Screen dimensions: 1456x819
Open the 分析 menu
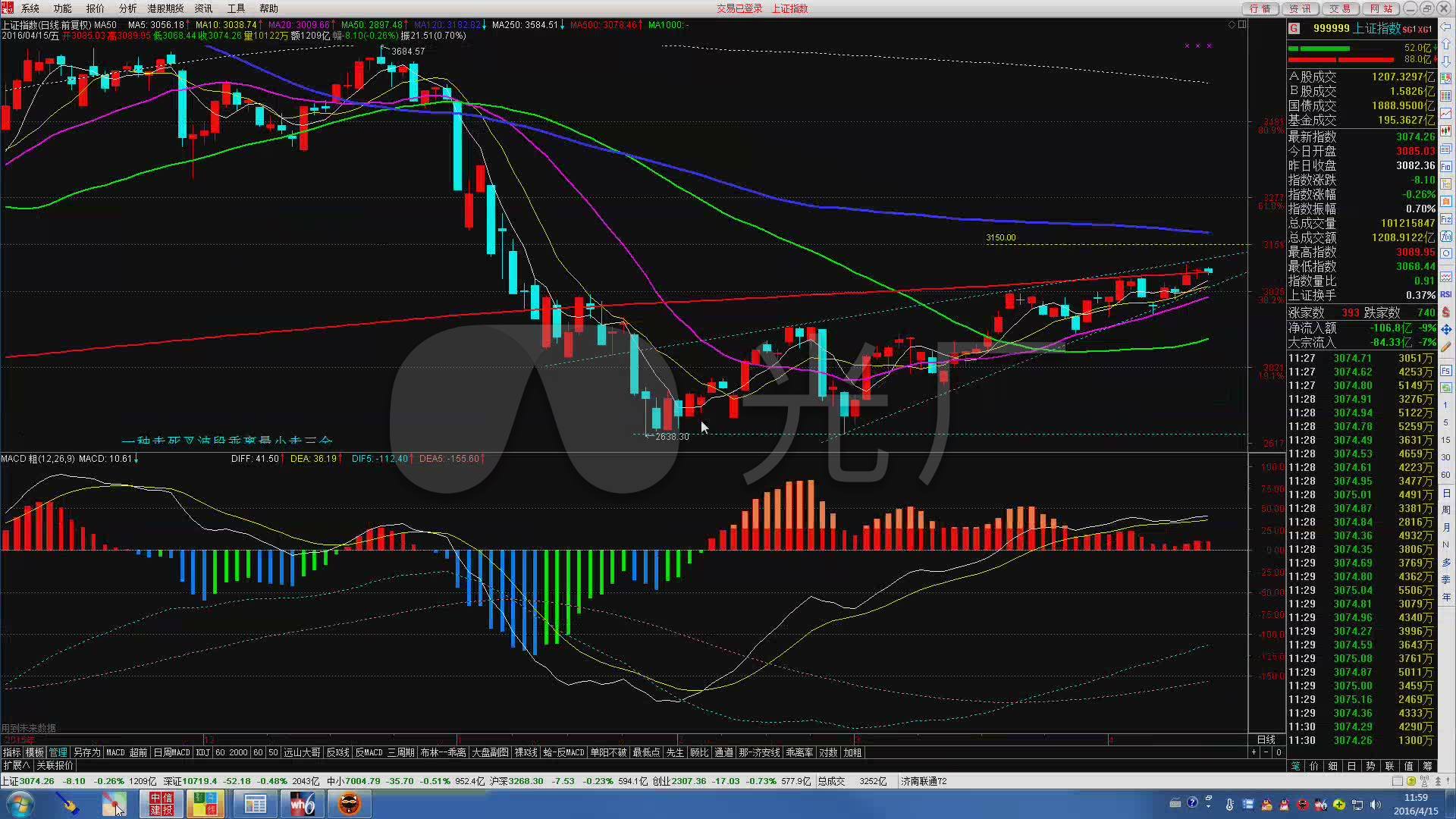click(x=127, y=8)
